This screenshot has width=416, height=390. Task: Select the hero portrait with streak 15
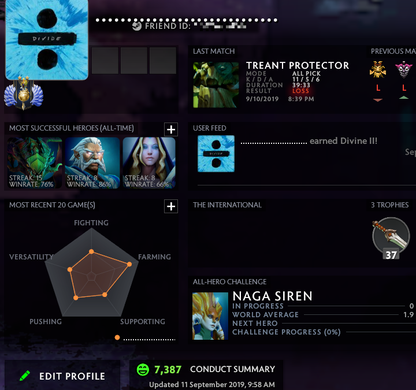pos(35,163)
